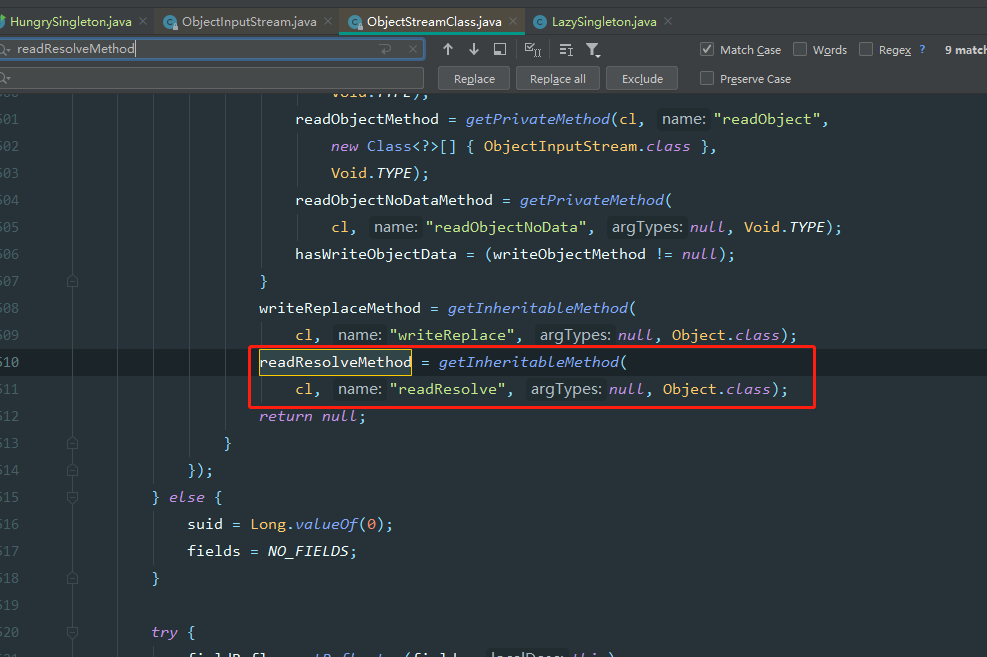Click new line icon in search field
The image size is (987, 657).
point(386,49)
